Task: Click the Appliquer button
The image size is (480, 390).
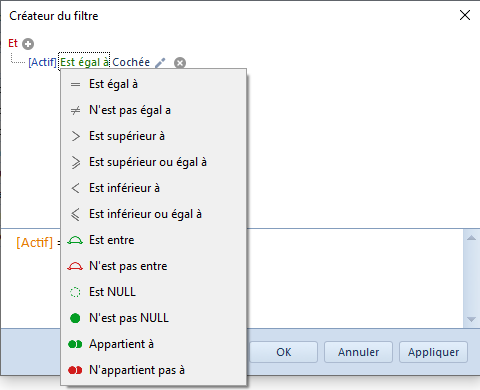Action: click(x=433, y=352)
